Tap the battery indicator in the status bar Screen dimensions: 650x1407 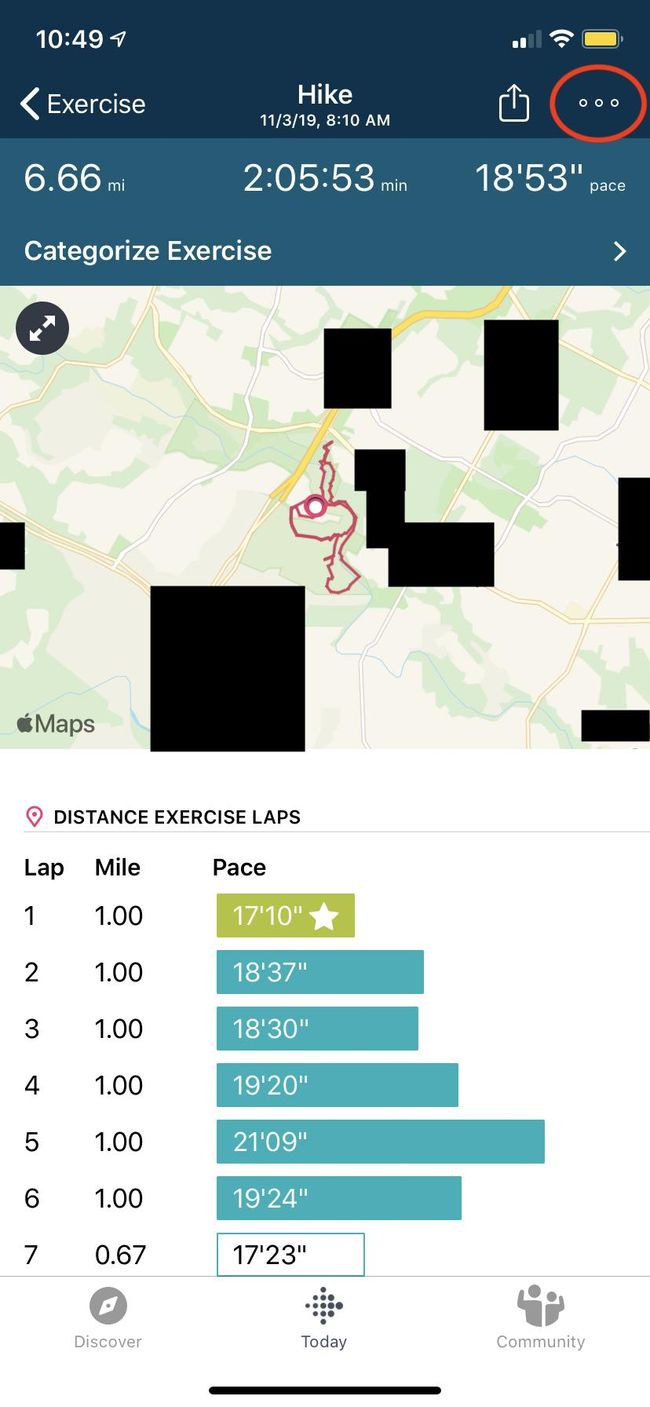coord(601,38)
